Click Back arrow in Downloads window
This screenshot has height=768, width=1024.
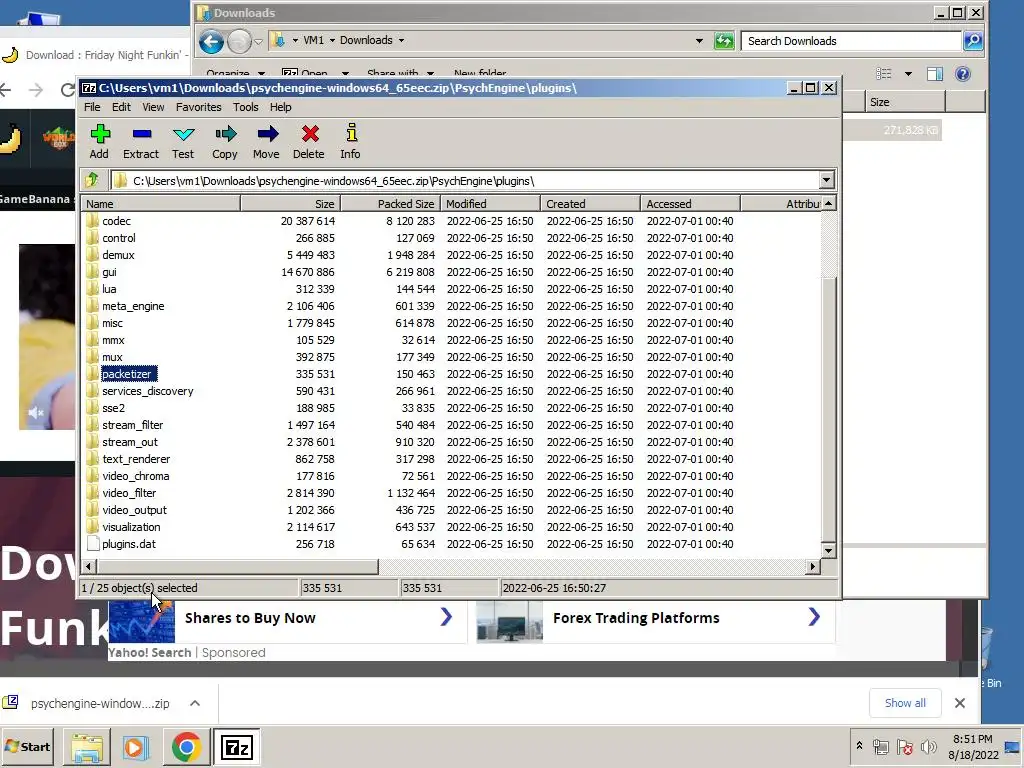(212, 42)
